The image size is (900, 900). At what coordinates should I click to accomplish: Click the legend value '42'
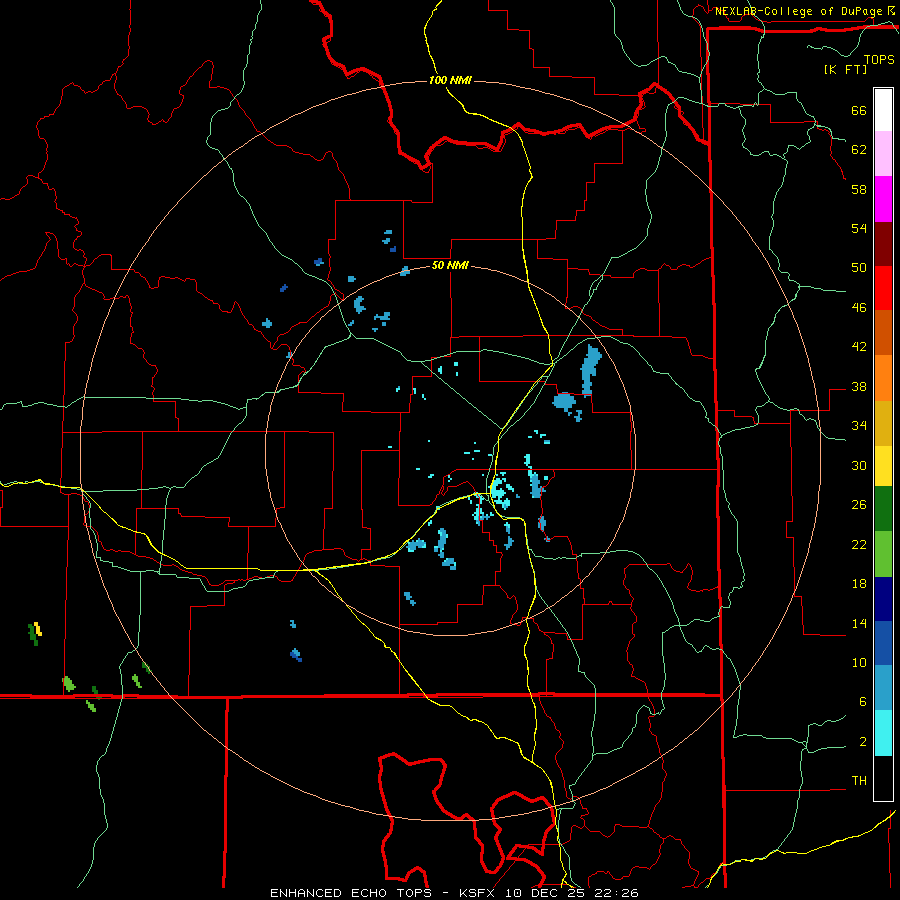859,346
